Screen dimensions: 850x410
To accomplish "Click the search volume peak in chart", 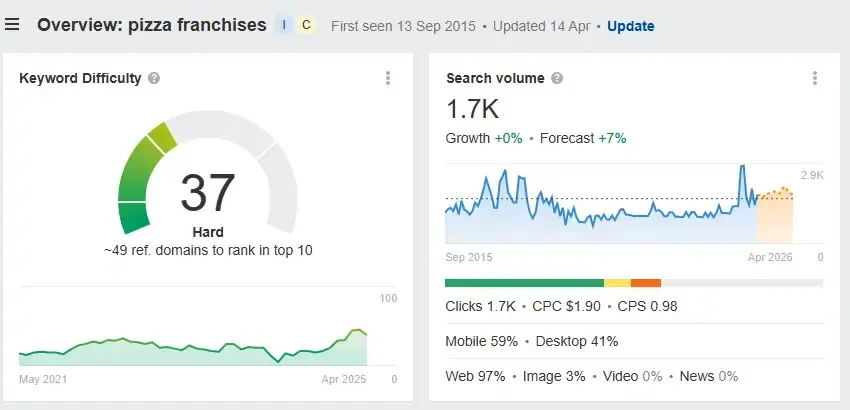I will (x=743, y=168).
